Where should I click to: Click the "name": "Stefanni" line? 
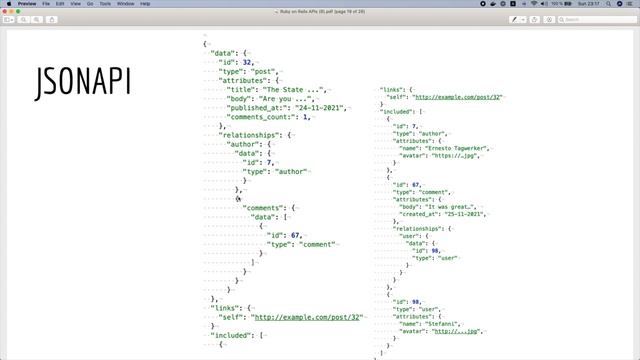tap(429, 324)
